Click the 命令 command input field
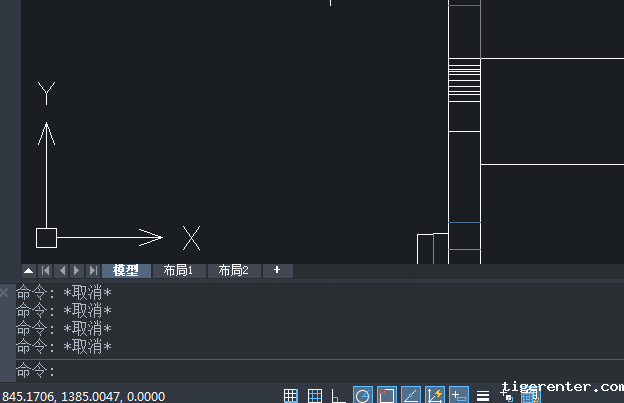 (x=300, y=371)
